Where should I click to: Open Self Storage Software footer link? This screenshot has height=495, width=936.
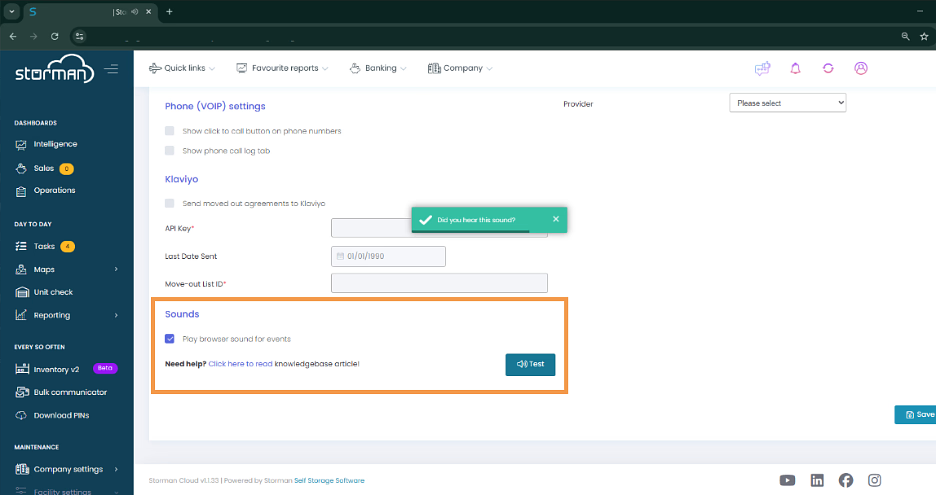pos(329,481)
